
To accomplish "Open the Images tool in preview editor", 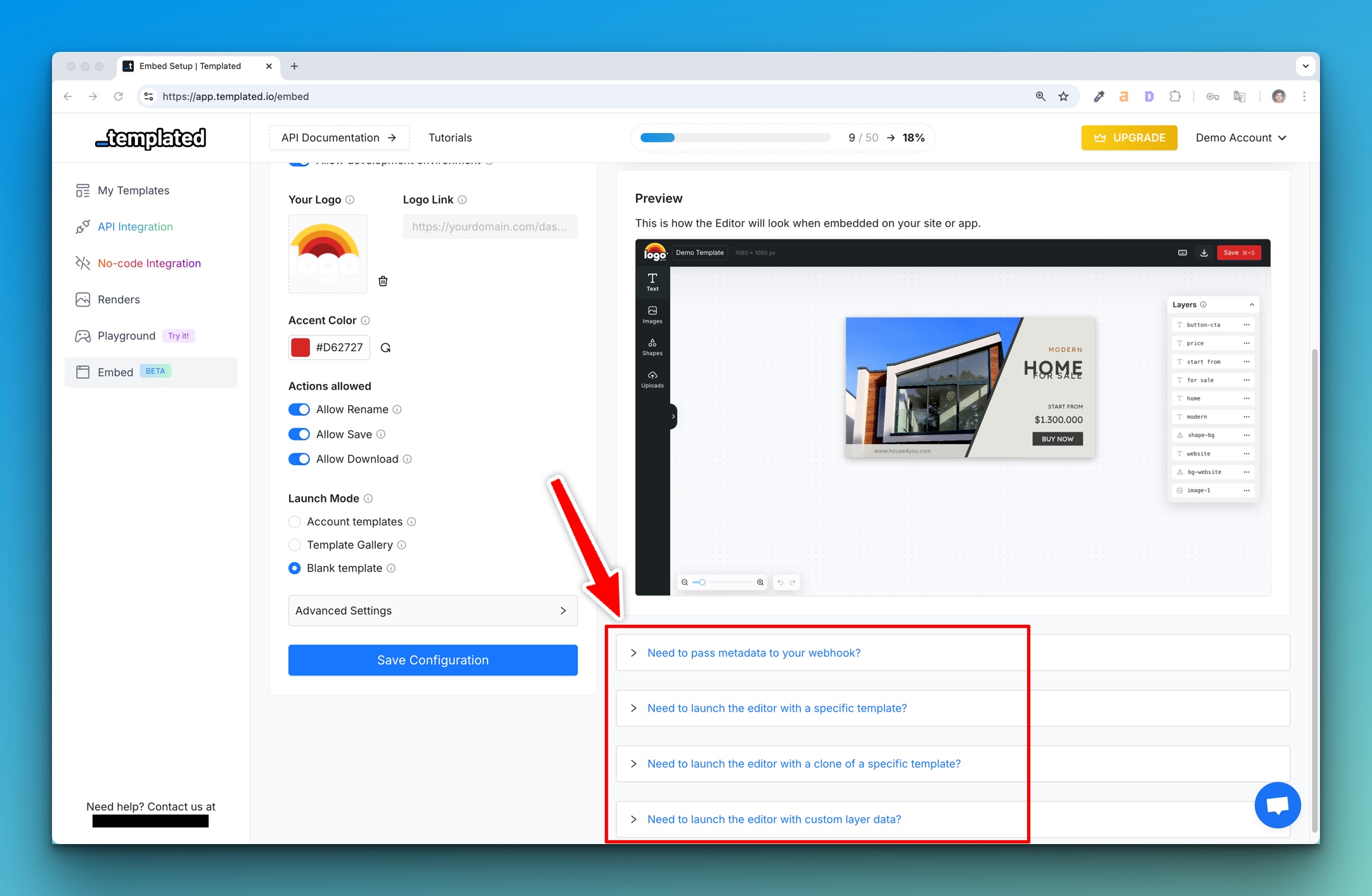I will coord(652,314).
